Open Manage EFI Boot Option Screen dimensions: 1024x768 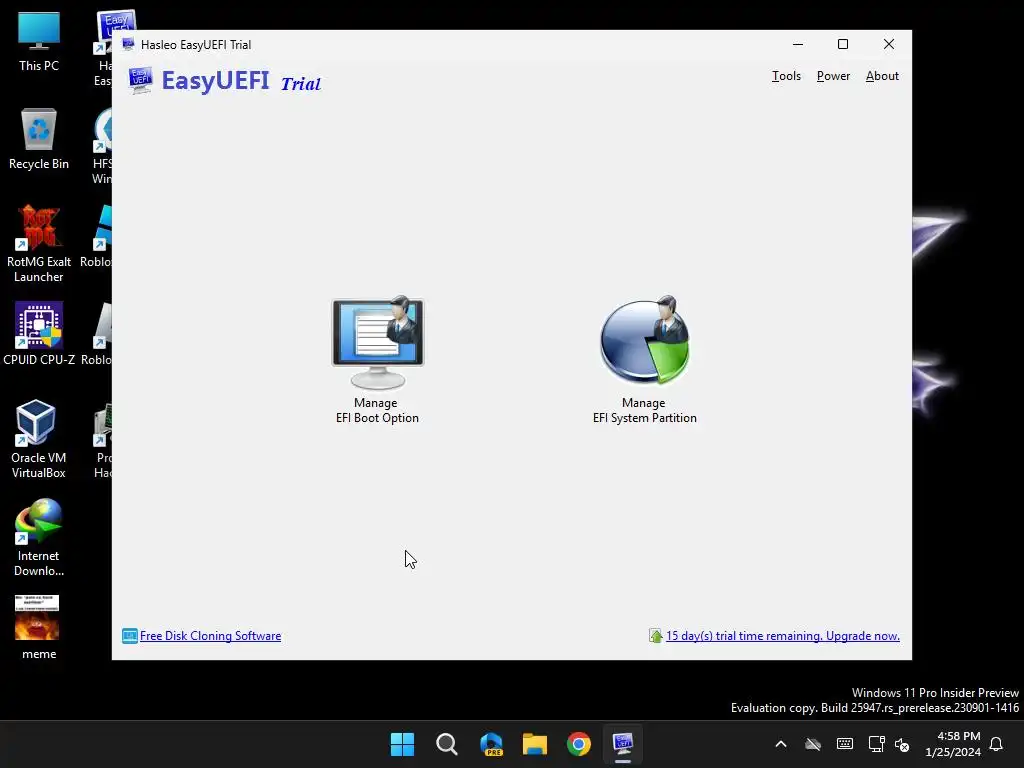click(377, 359)
